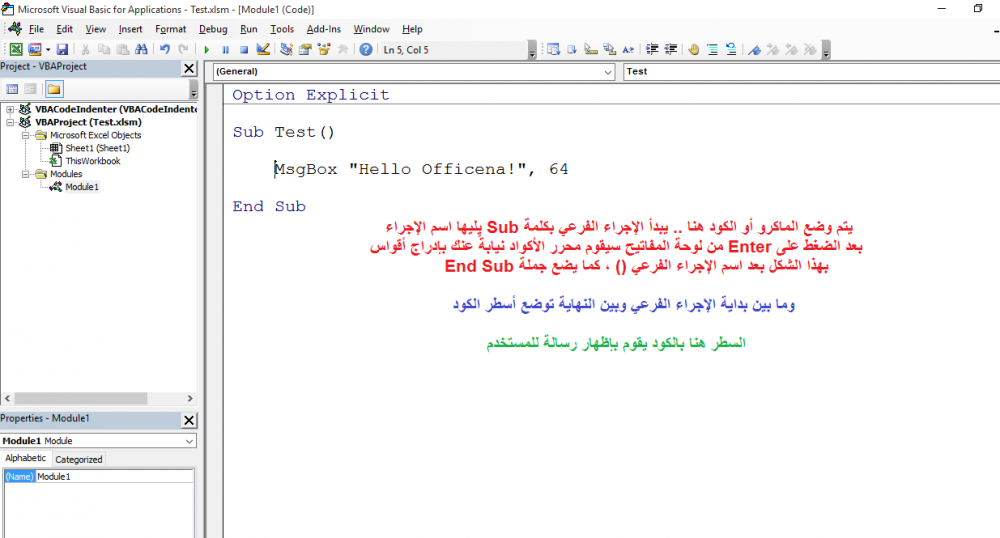Click View Code icon in Project panel
The width and height of the screenshot is (1000, 538).
tap(12, 89)
